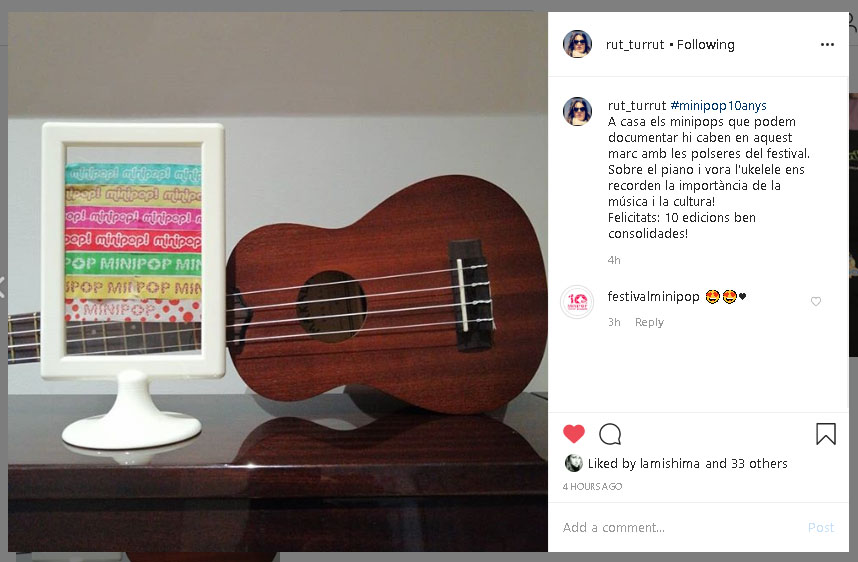The image size is (858, 562).
Task: Unlike the post with the red heart
Action: coord(573,434)
